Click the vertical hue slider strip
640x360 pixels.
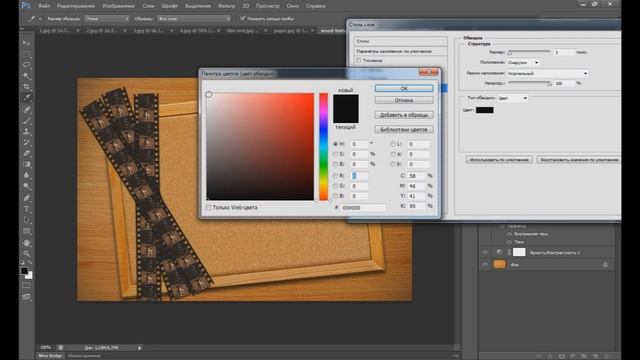tap(323, 147)
